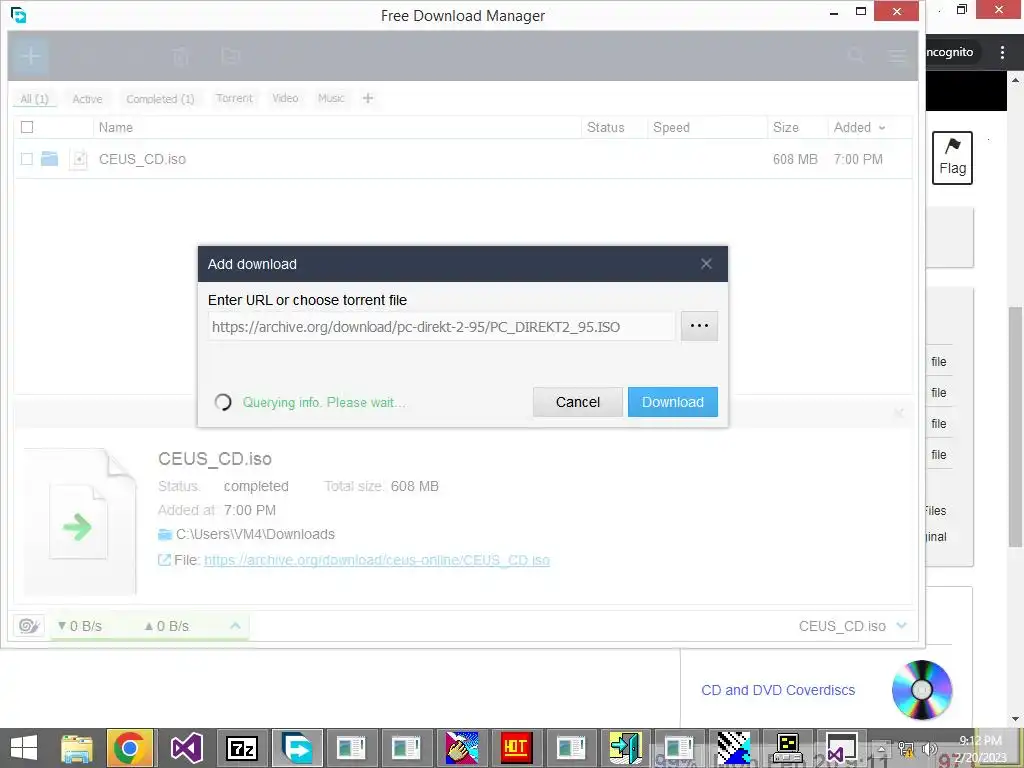Click Free Download Manager taskbar icon
The width and height of the screenshot is (1024, 768).
tap(297, 748)
